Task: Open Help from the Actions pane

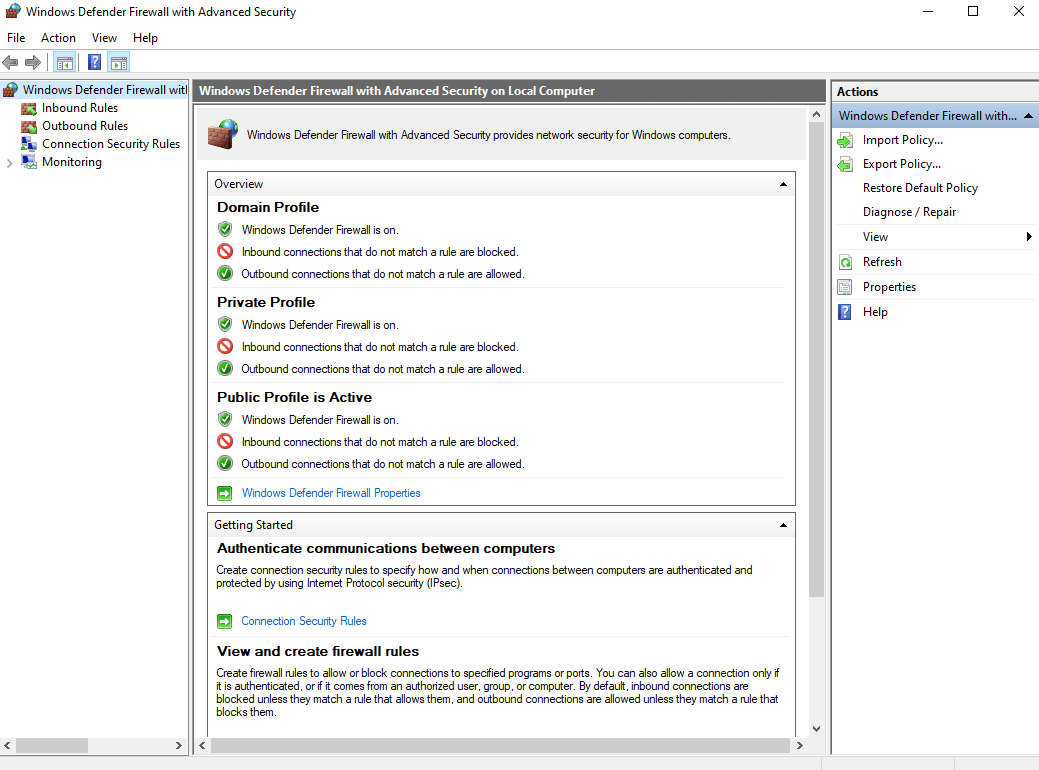Action: click(875, 311)
